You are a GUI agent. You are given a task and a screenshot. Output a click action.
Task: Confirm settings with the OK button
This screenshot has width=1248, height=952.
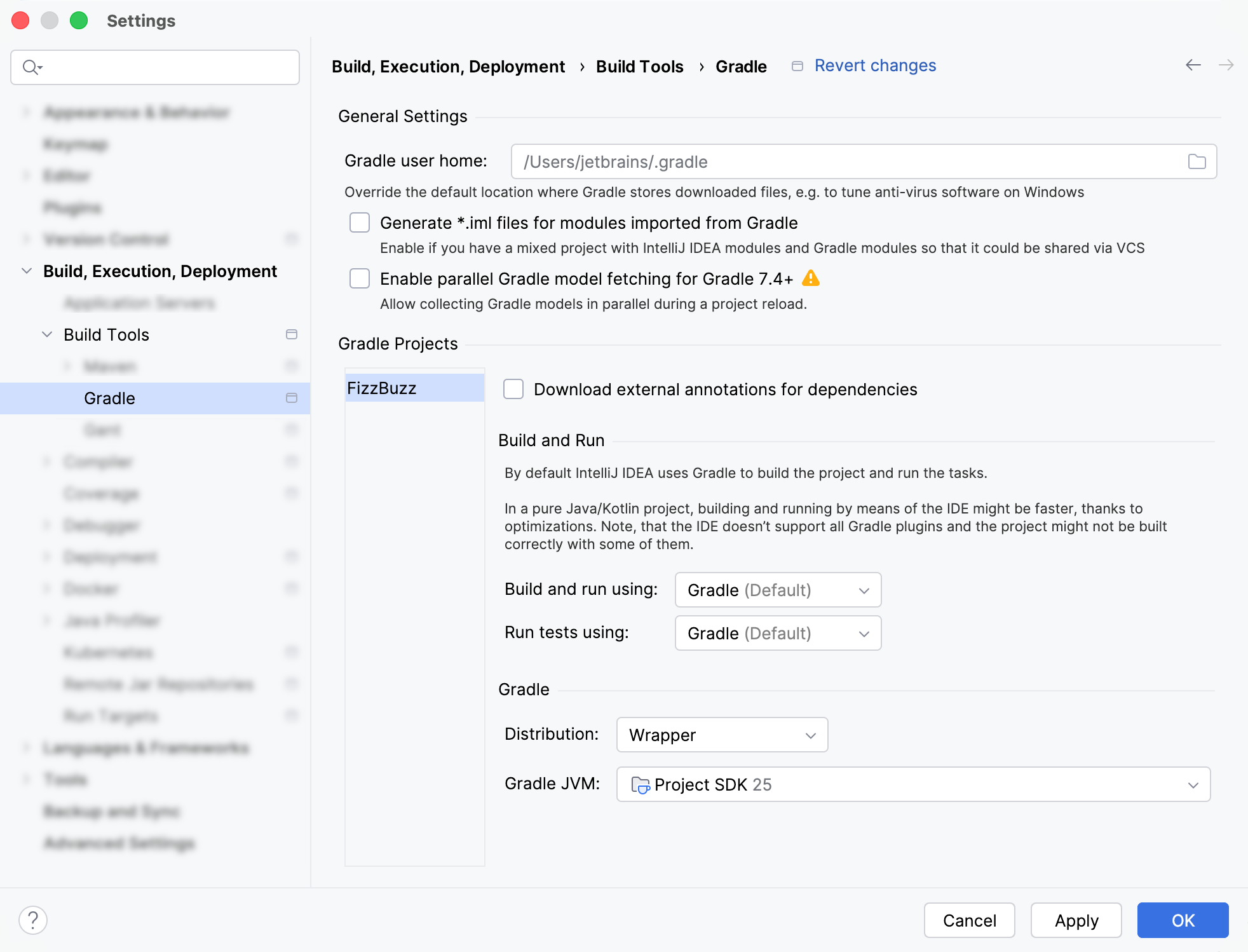tap(1183, 920)
